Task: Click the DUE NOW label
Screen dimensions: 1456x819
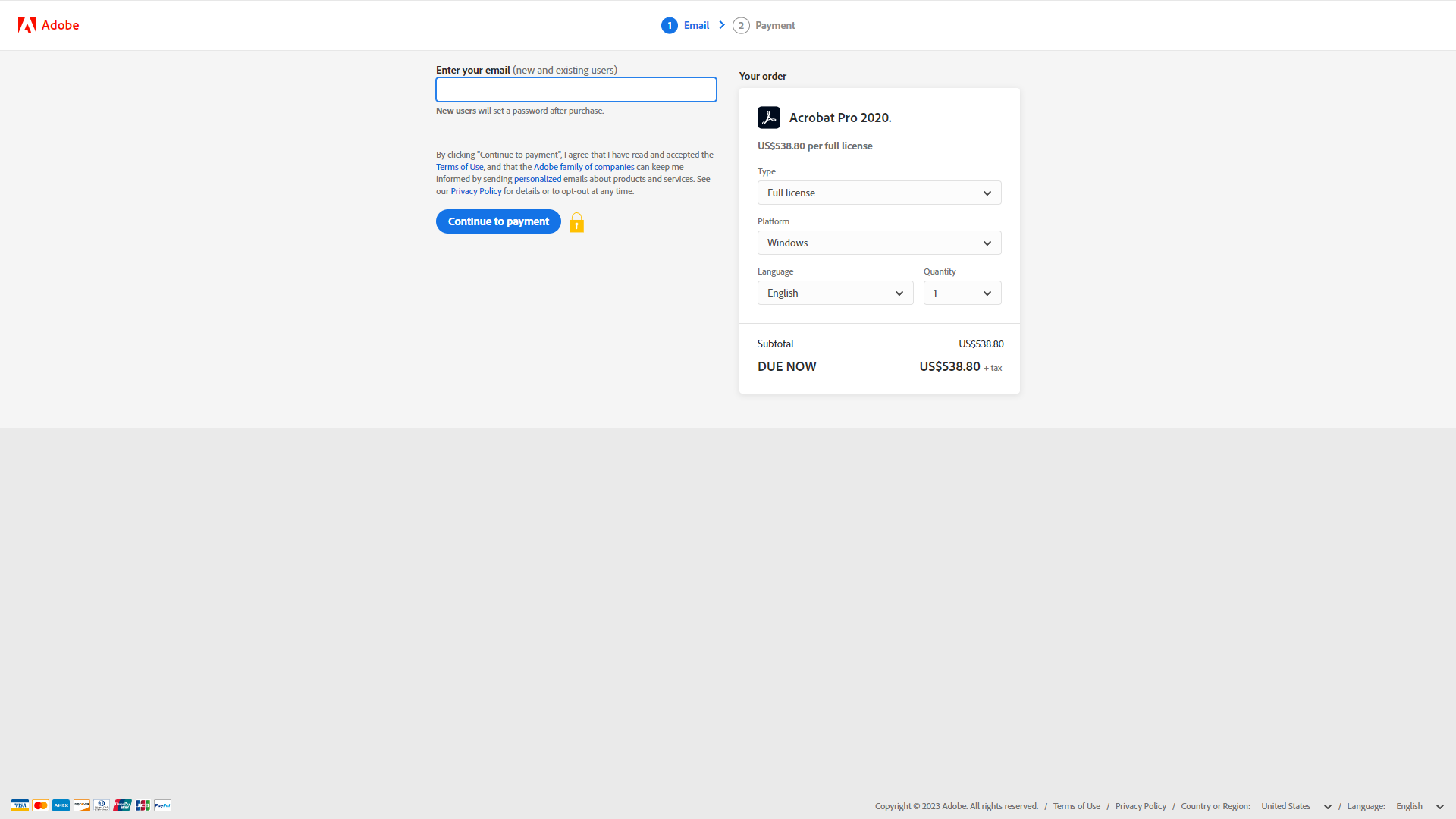Action: click(787, 366)
